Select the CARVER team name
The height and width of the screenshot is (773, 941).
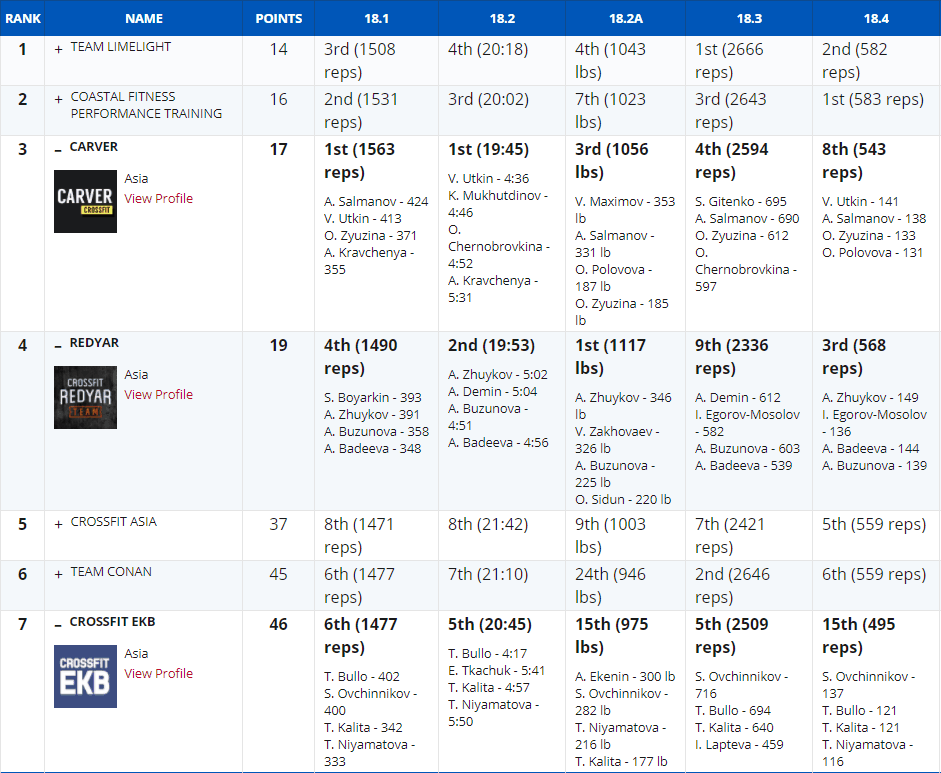94,147
